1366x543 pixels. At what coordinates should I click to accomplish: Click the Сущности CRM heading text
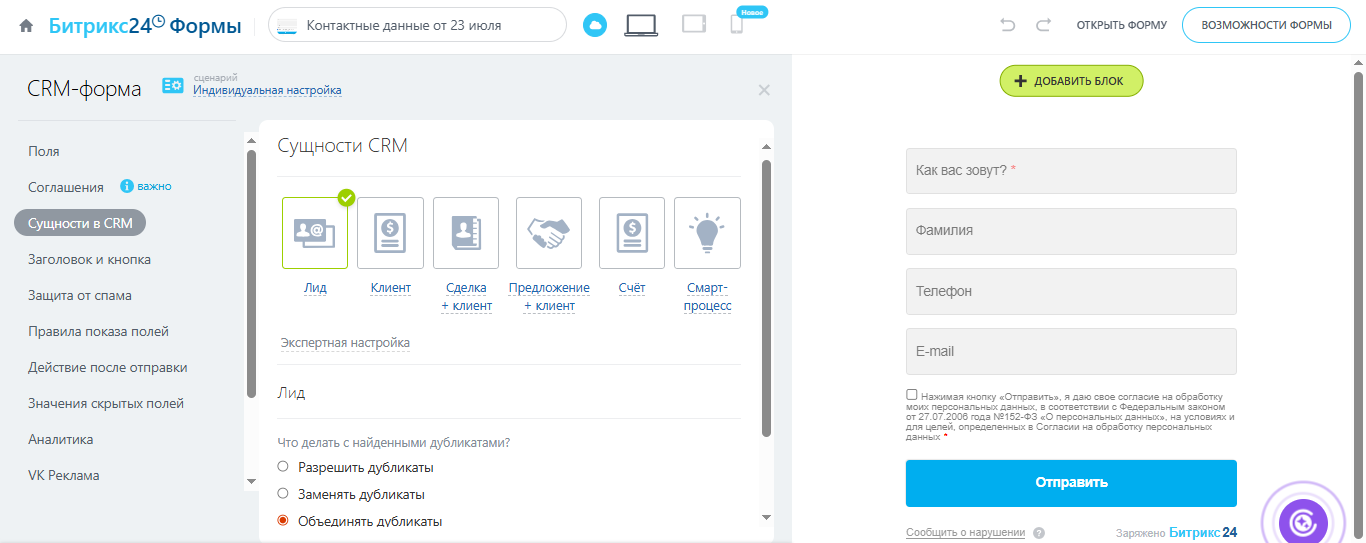tap(342, 146)
